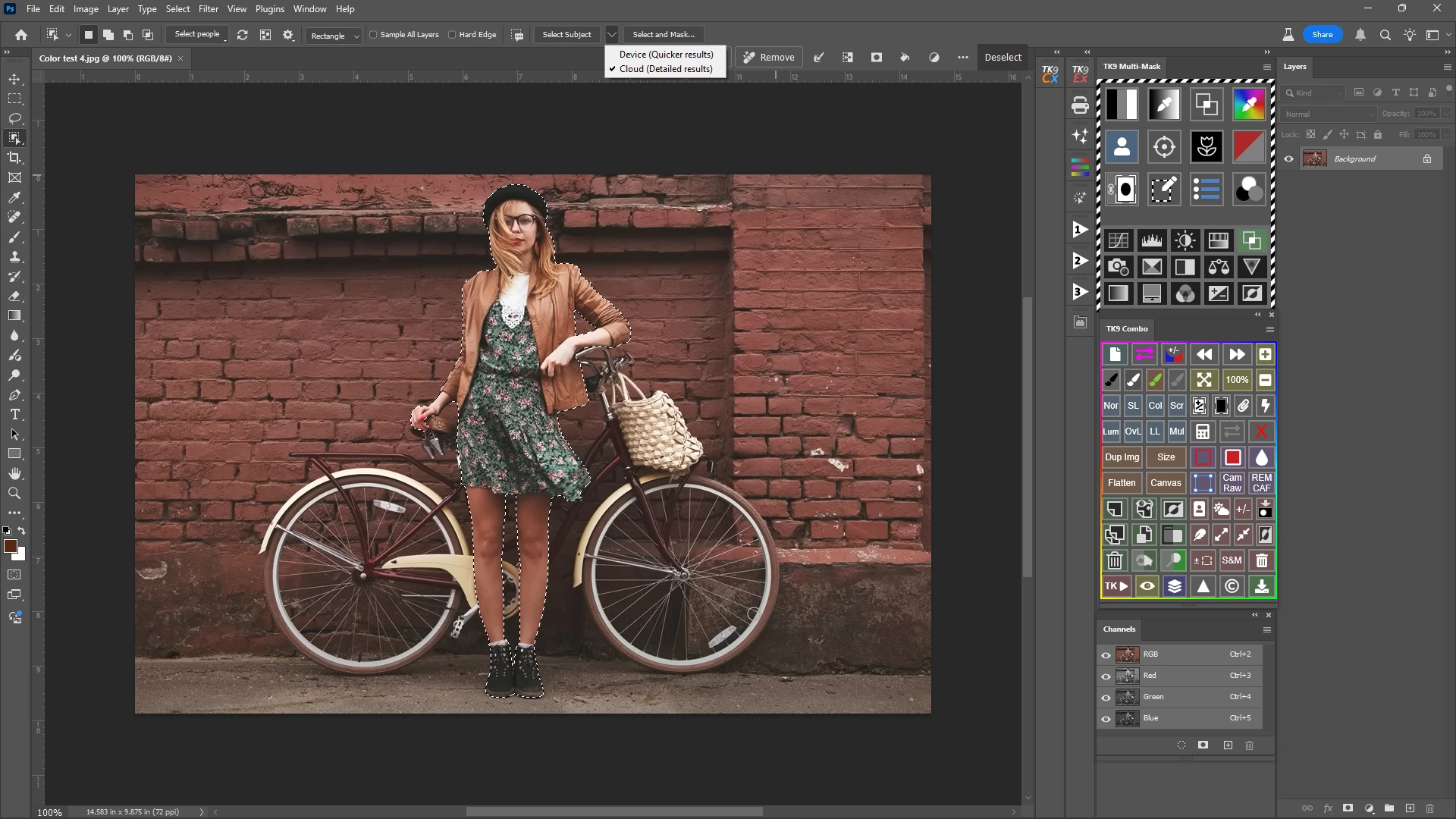Select the Eyedropper tool

point(14,197)
